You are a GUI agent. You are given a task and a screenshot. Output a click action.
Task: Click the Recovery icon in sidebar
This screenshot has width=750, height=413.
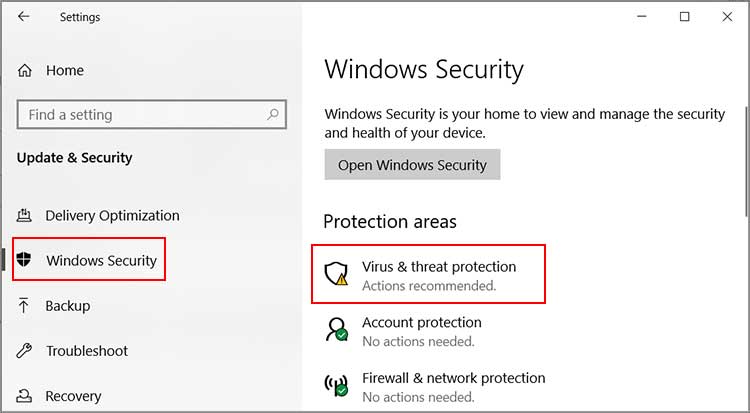click(x=25, y=396)
